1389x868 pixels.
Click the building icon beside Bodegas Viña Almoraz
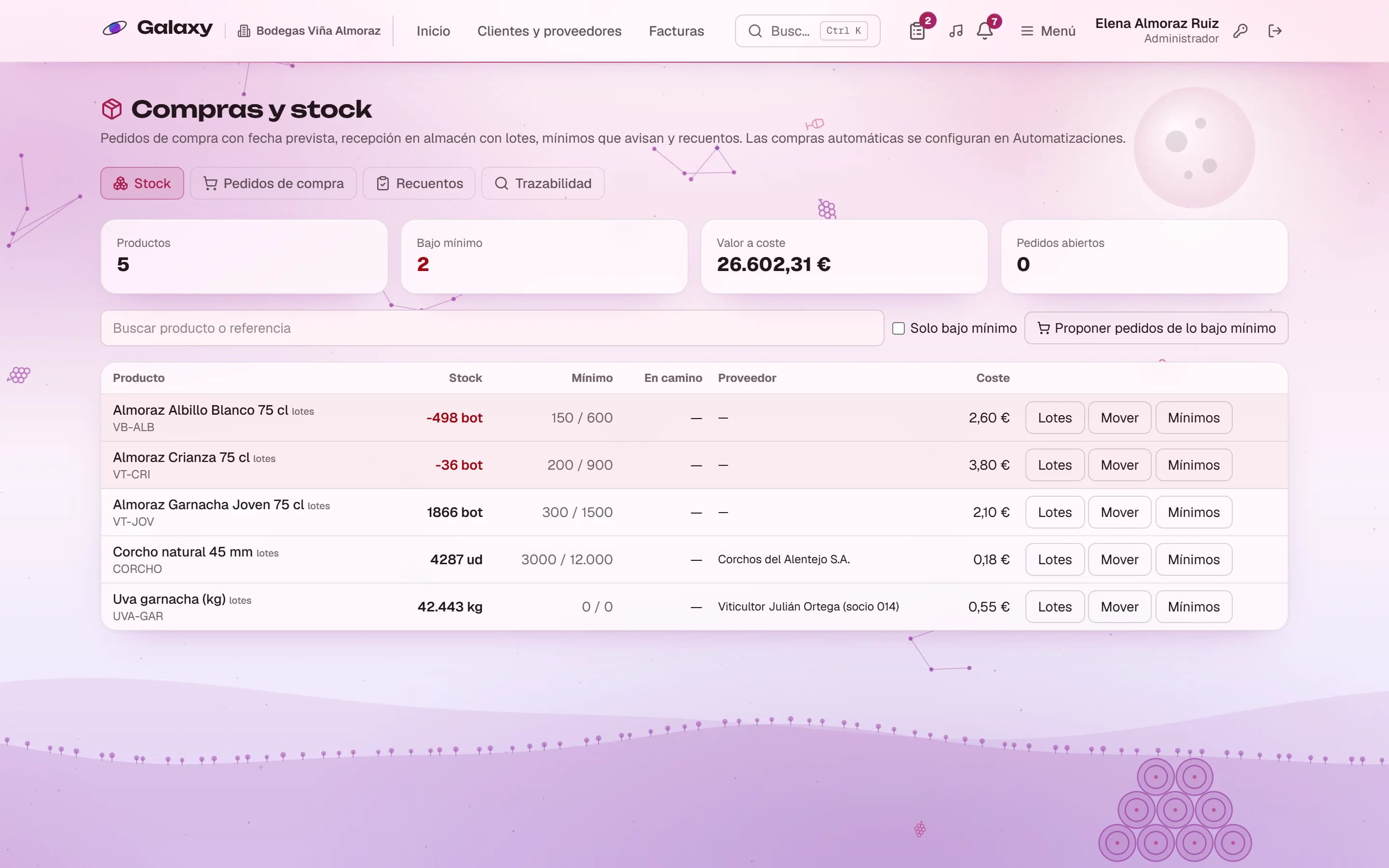click(244, 31)
